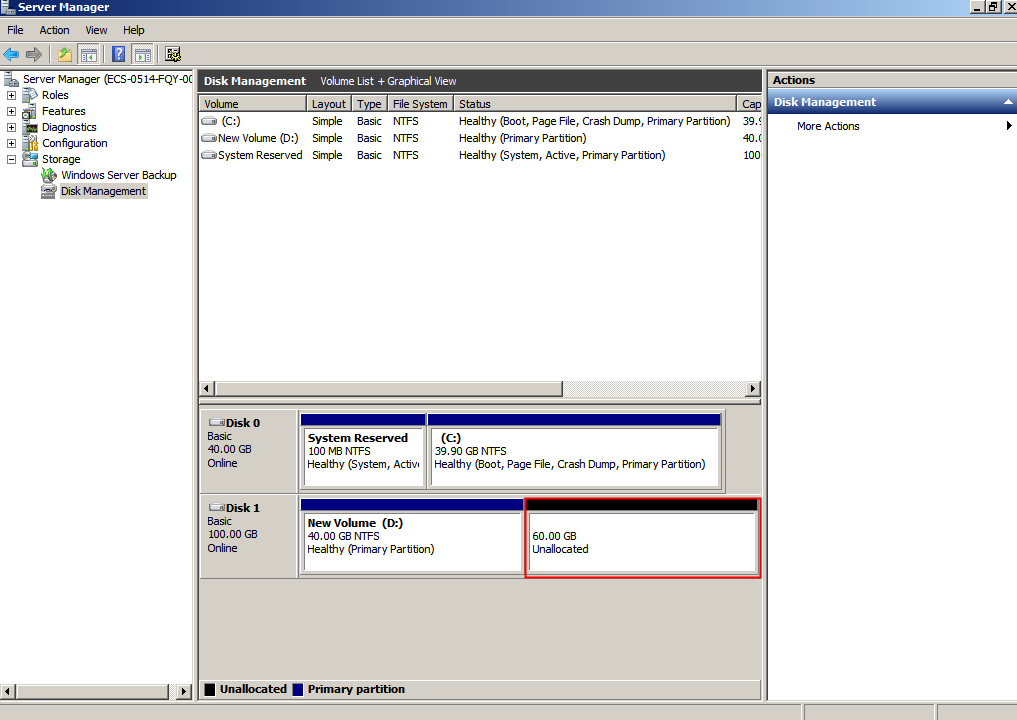This screenshot has width=1017, height=720.
Task: Open the blue Help question mark icon
Action: coord(119,54)
